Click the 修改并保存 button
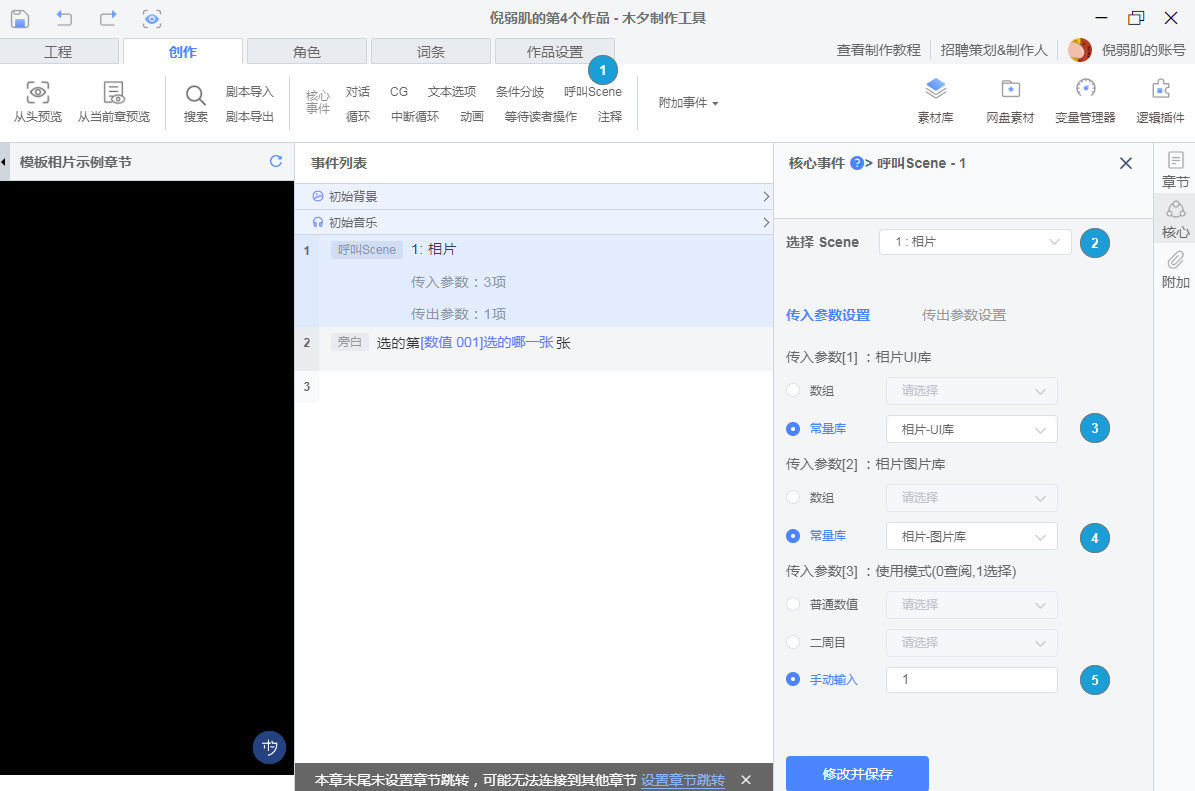The height and width of the screenshot is (791, 1195). pos(857,773)
